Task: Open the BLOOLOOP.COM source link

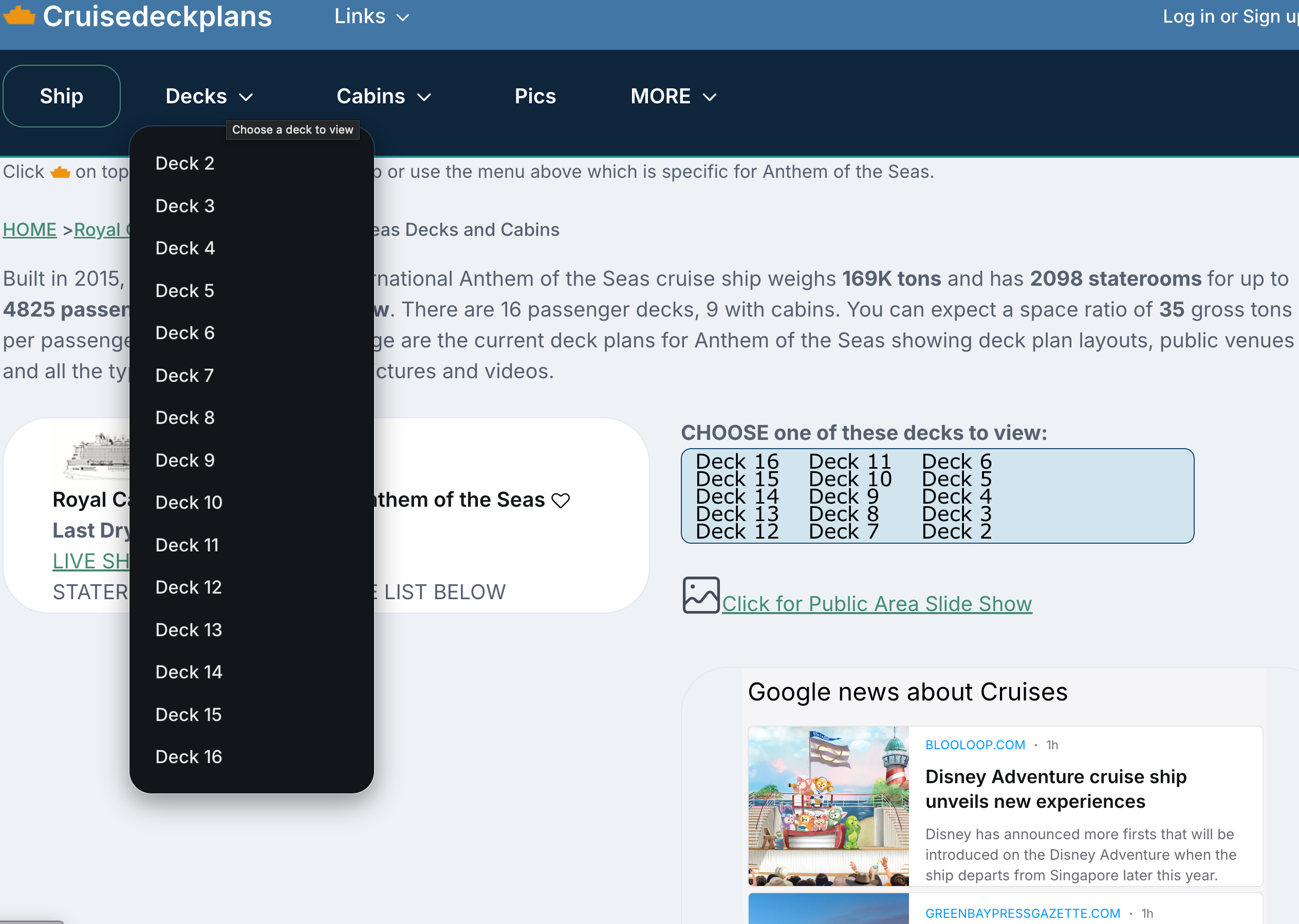Action: [x=975, y=745]
